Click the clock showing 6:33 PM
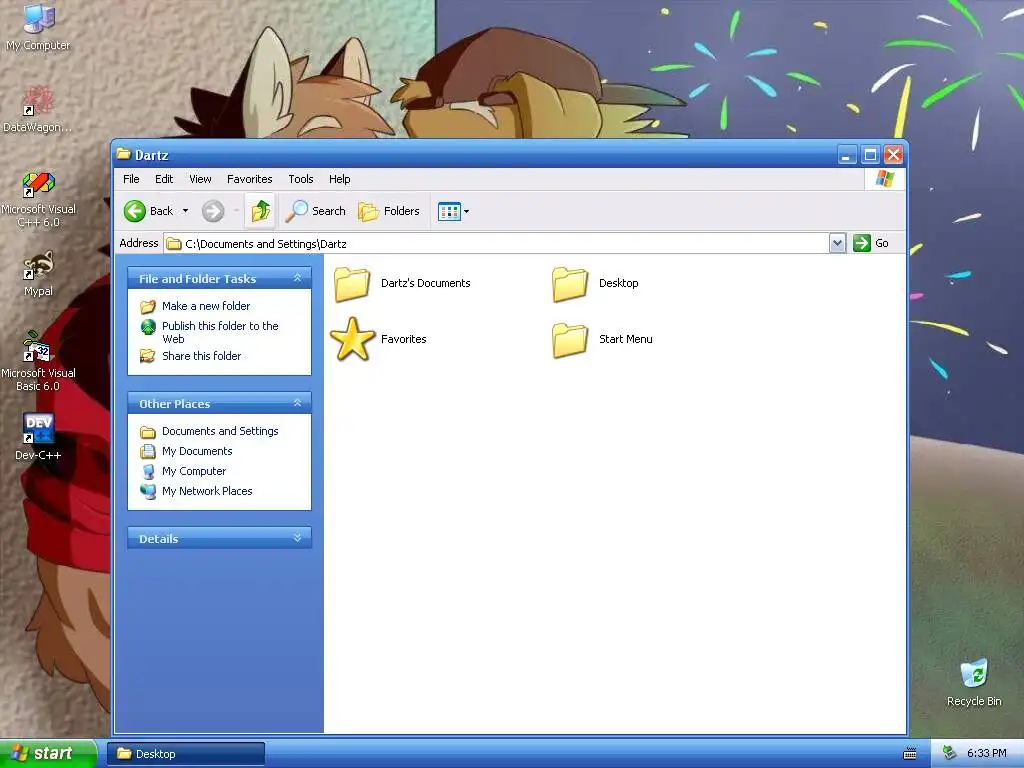This screenshot has width=1024, height=768. tap(987, 754)
